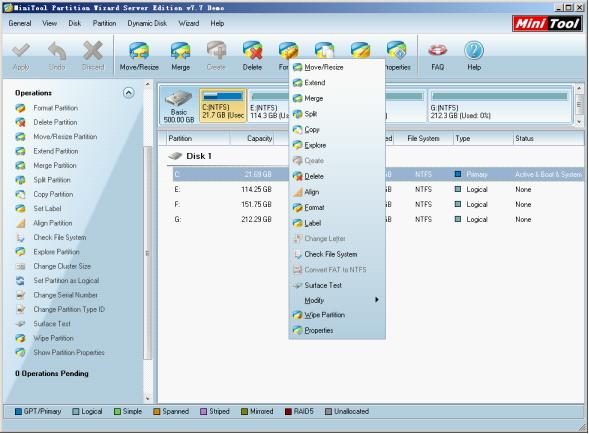Image resolution: width=589 pixels, height=434 pixels.
Task: Choose Label in the context menu
Action: (337, 223)
